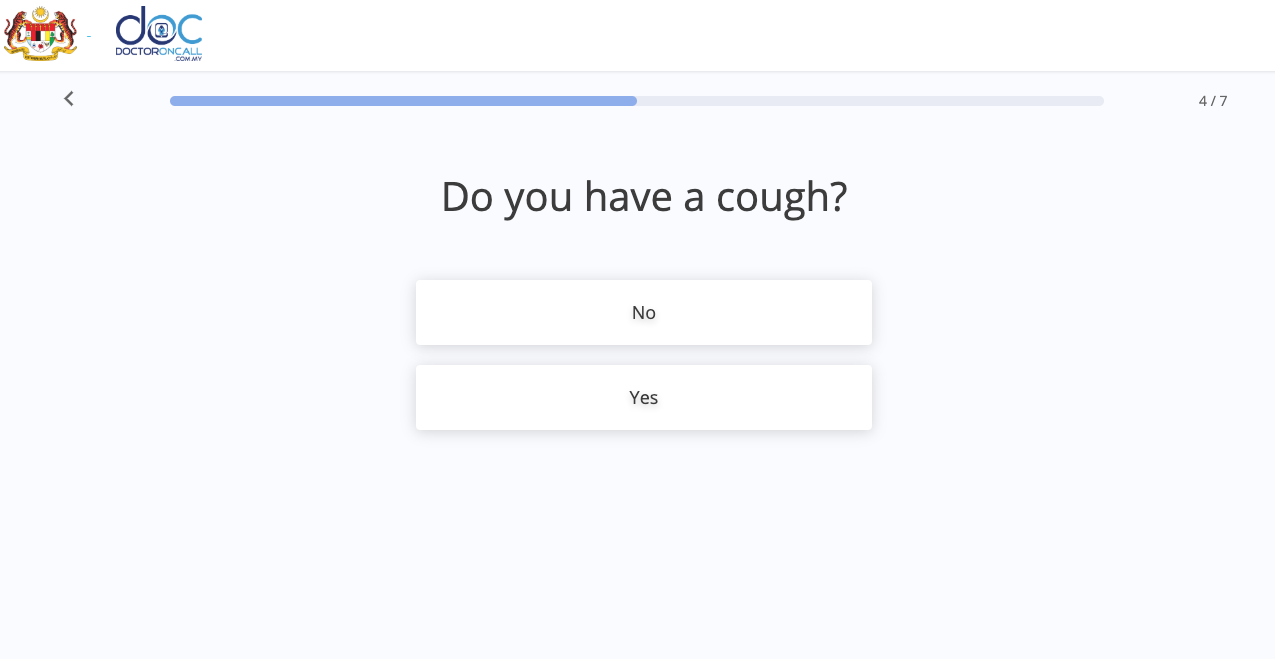The width and height of the screenshot is (1275, 659).
Task: Click the .COM.MY text under the logo
Action: click(x=188, y=59)
